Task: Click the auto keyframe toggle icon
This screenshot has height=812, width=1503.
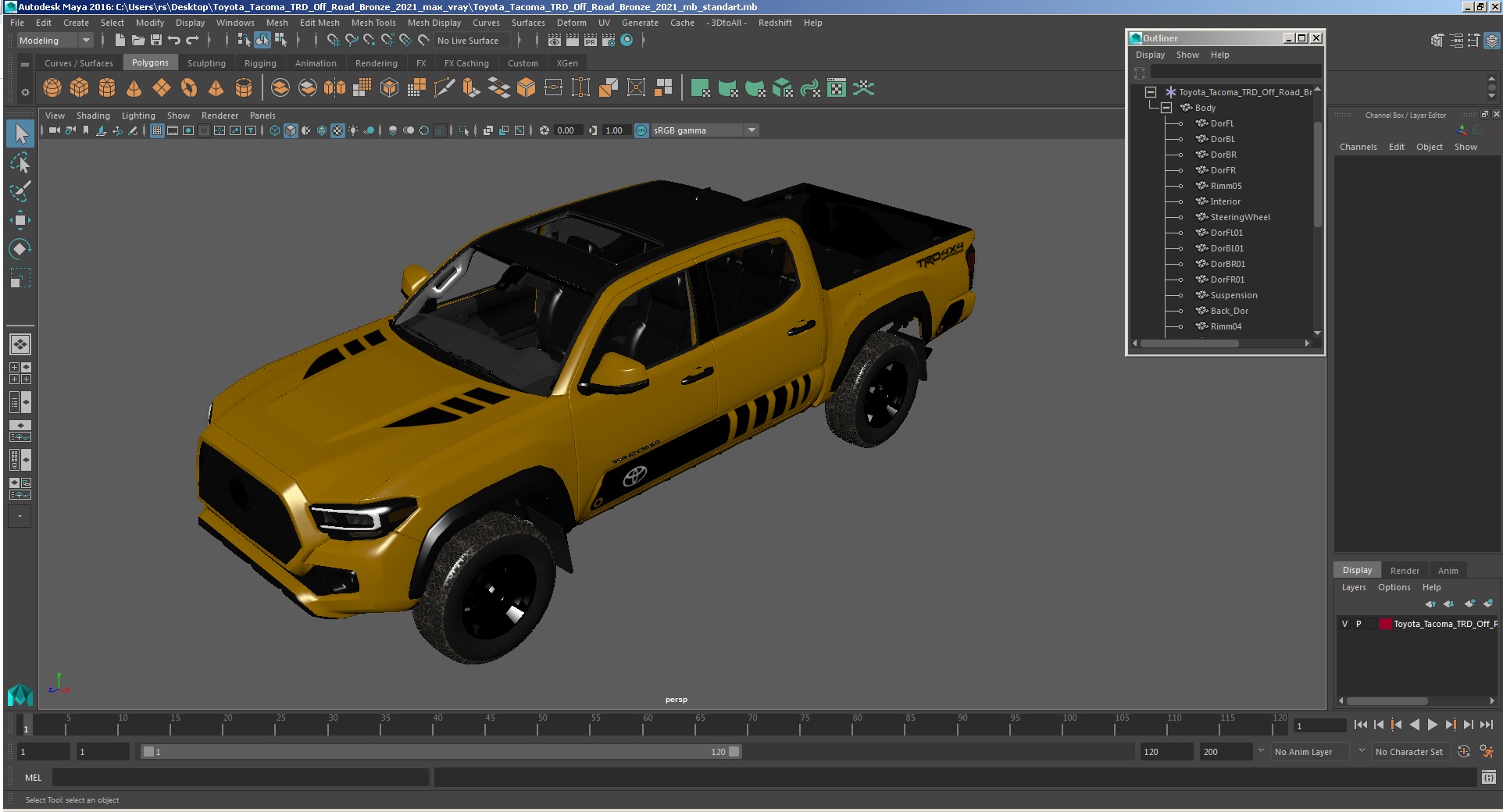Action: [1464, 752]
